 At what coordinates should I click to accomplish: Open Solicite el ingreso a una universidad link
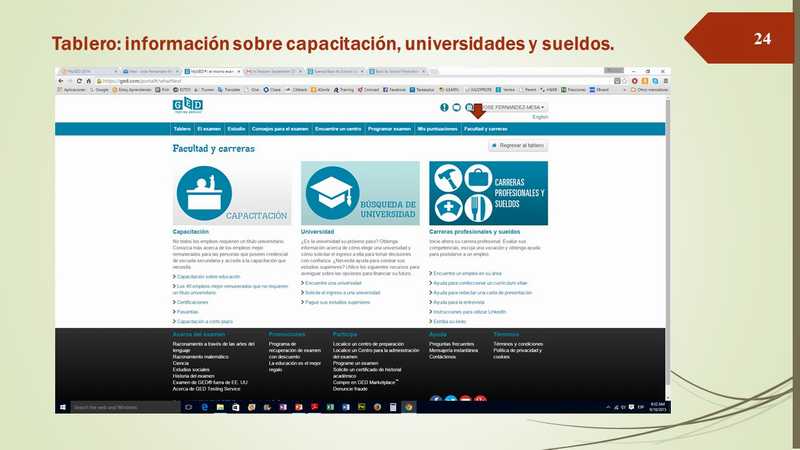pyautogui.click(x=342, y=293)
